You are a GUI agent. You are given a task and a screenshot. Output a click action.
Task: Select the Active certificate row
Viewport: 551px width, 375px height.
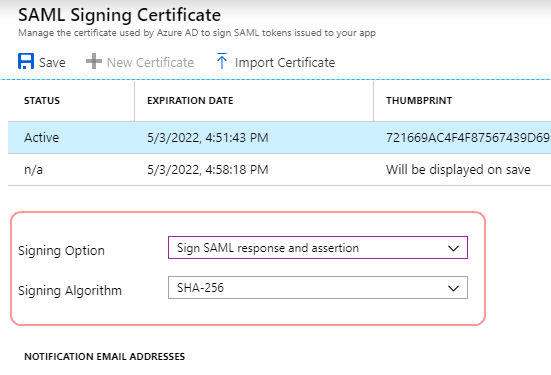(279, 137)
